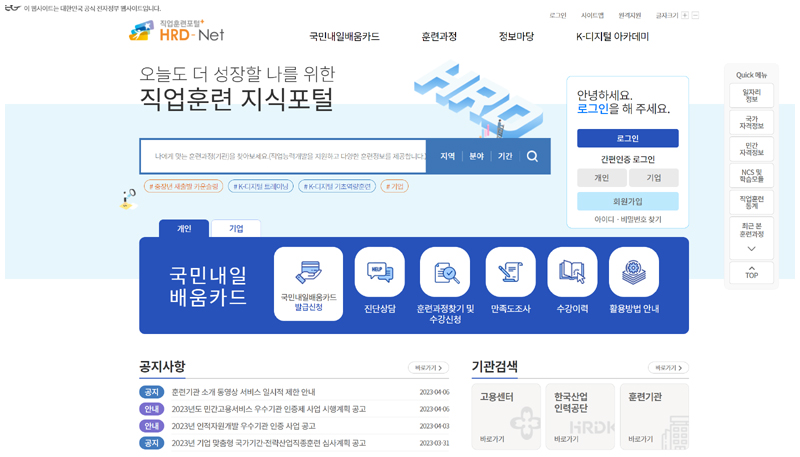Switch to the 기업 tab above the card panel
This screenshot has height=457, width=800.
pyautogui.click(x=236, y=228)
